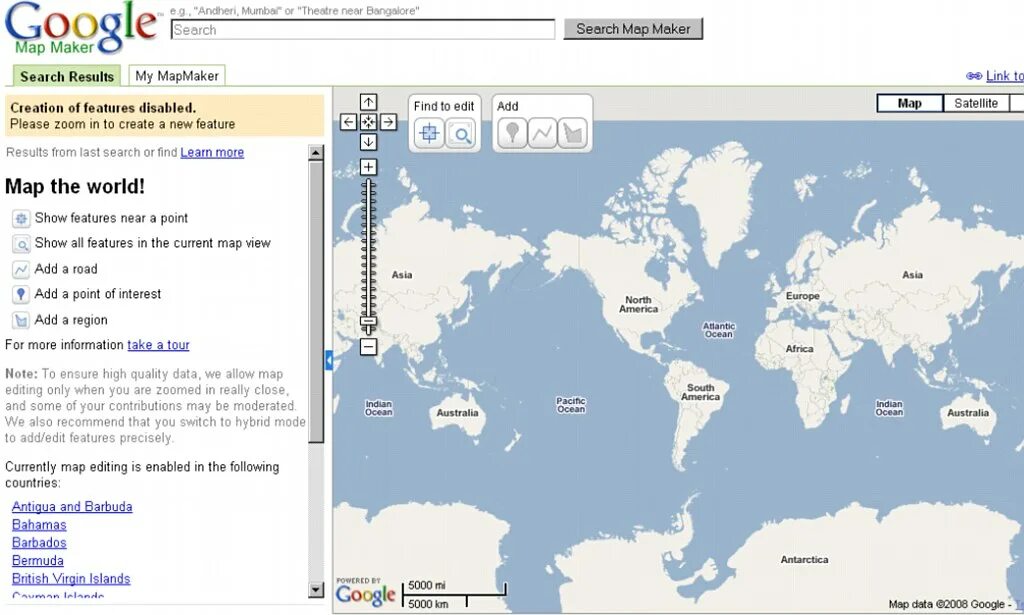Click the Add a point of interest sidebar icon
1024x615 pixels.
[x=21, y=294]
